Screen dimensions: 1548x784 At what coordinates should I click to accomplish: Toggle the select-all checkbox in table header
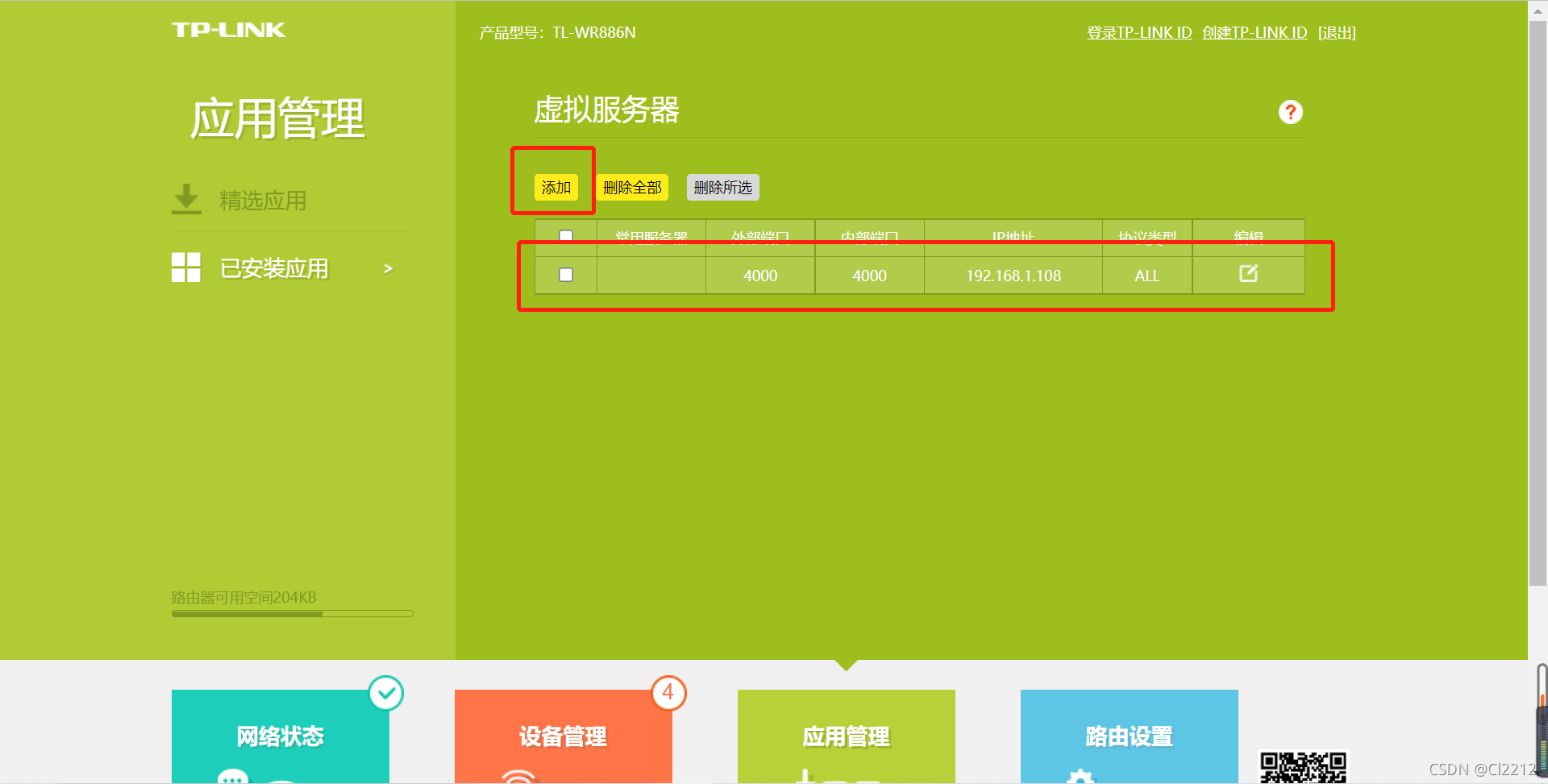pos(566,236)
